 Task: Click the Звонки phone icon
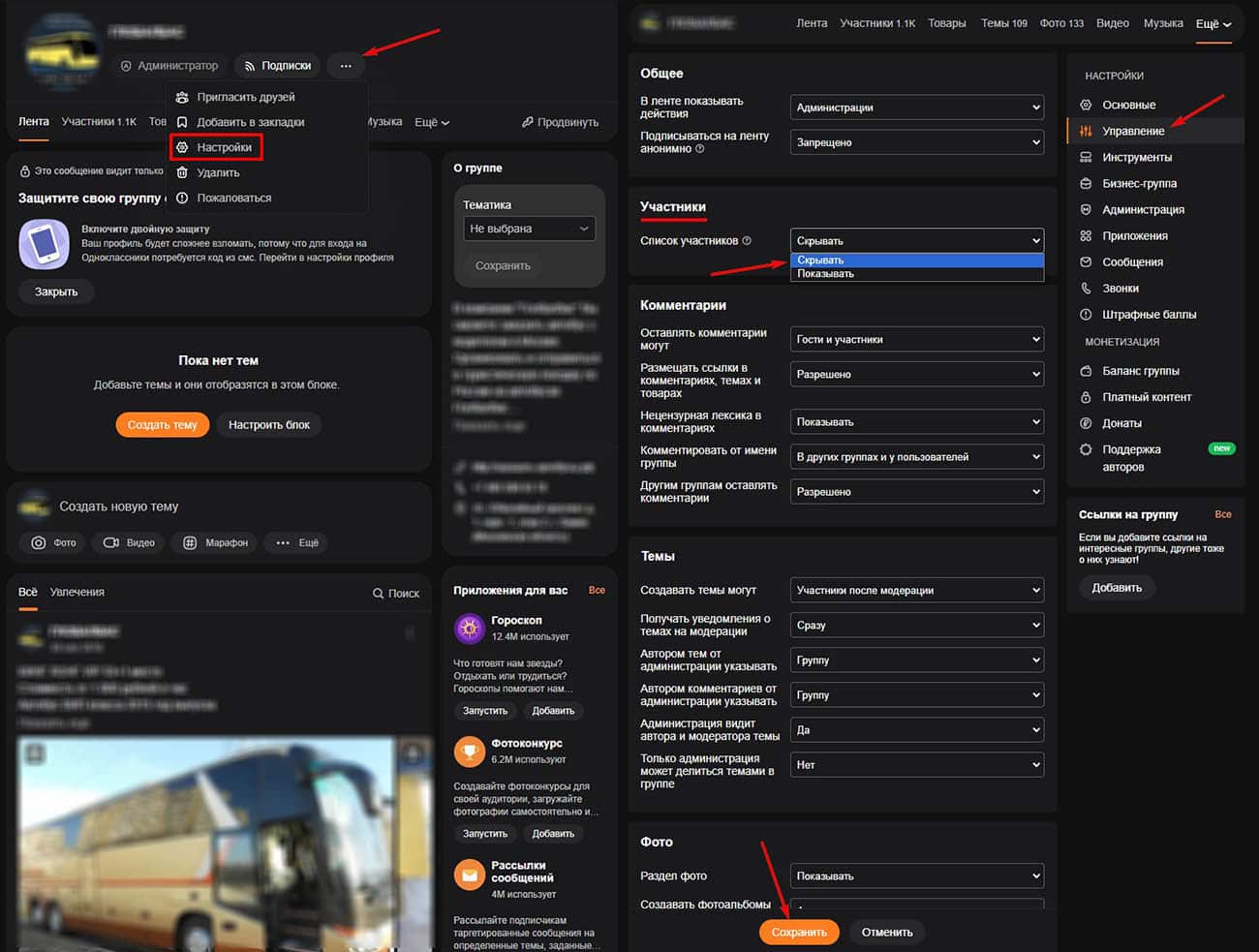(1086, 288)
